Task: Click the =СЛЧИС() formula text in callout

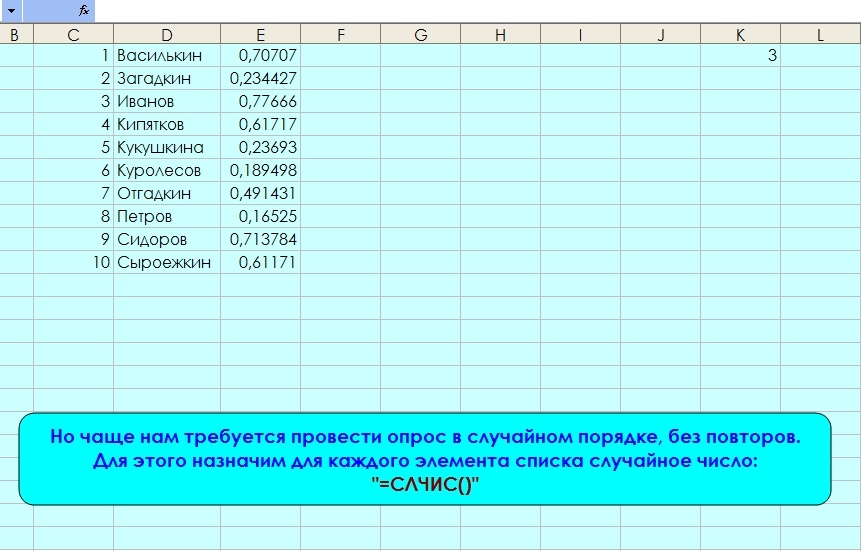Action: point(425,485)
